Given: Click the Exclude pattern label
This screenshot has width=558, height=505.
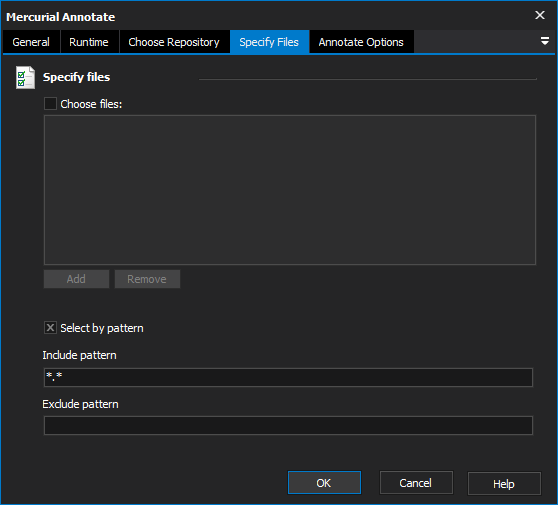Looking at the screenshot, I should click(x=80, y=404).
